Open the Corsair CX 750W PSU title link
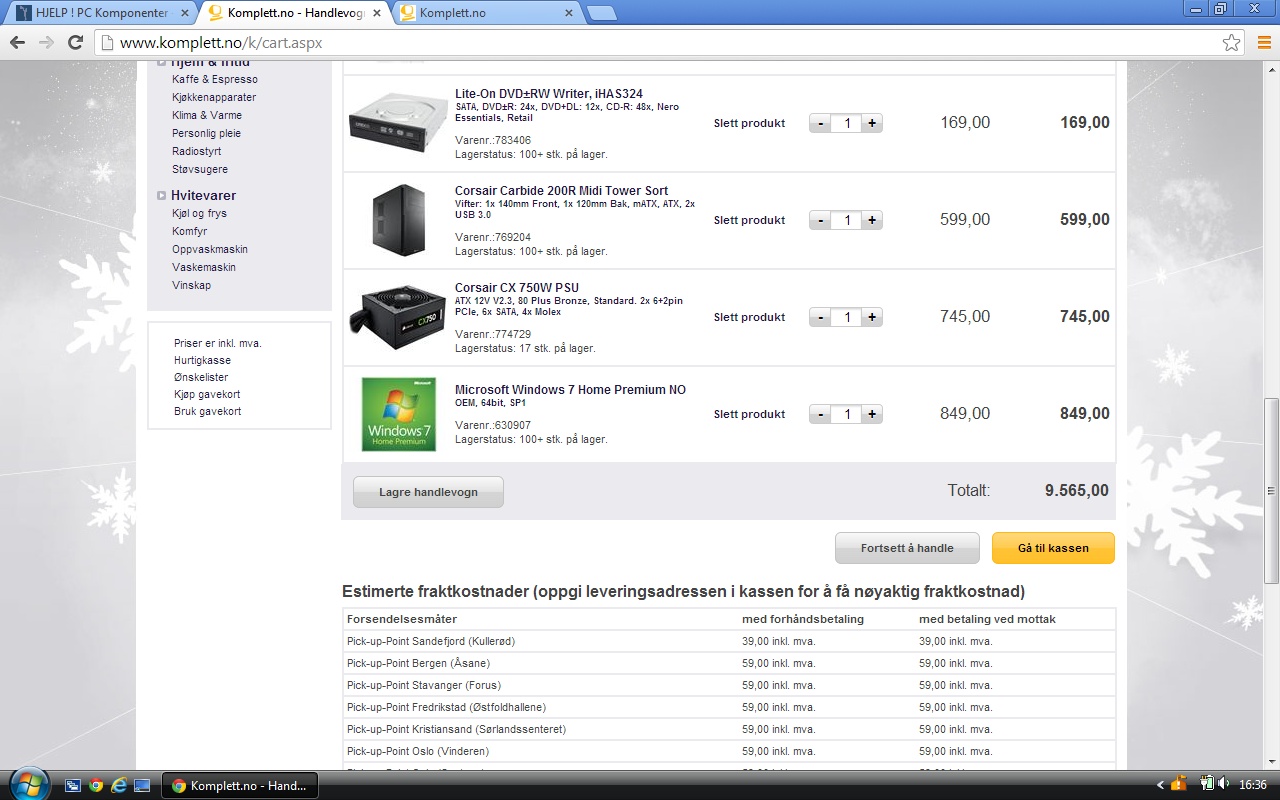This screenshot has height=800, width=1280. click(x=517, y=288)
